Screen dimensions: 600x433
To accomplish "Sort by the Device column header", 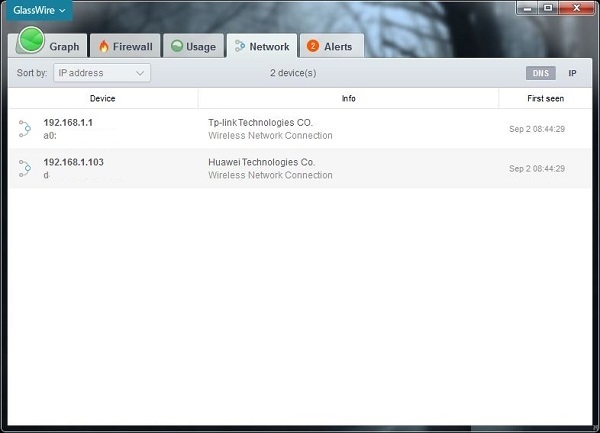I will tap(102, 99).
